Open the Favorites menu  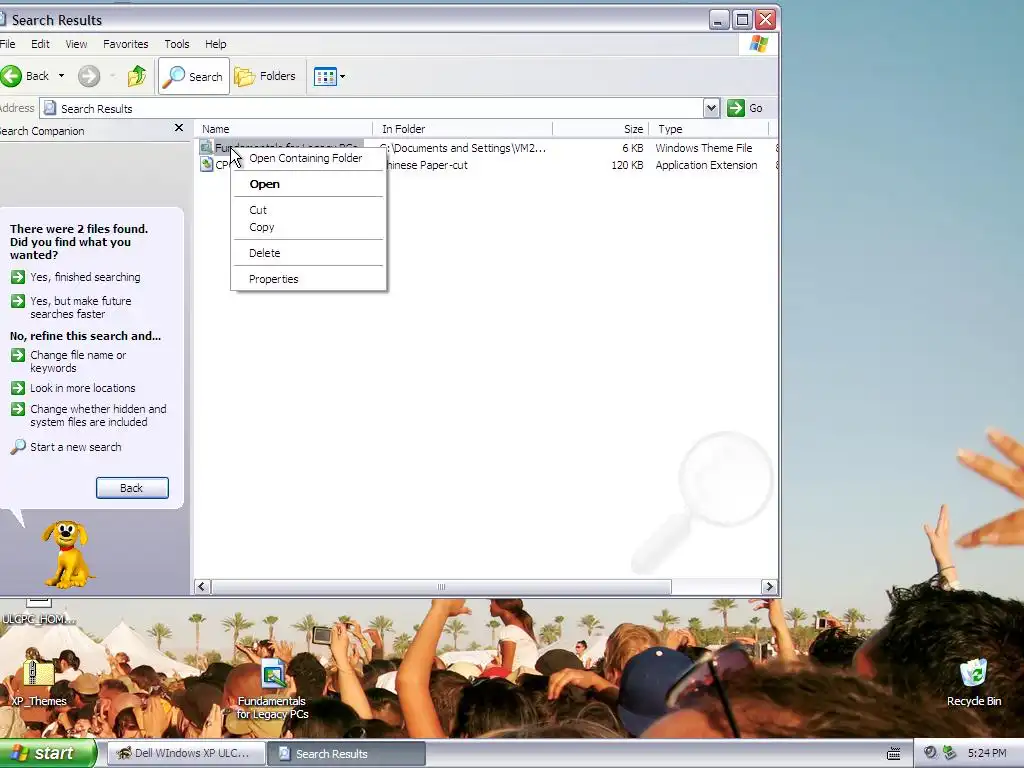(x=125, y=44)
